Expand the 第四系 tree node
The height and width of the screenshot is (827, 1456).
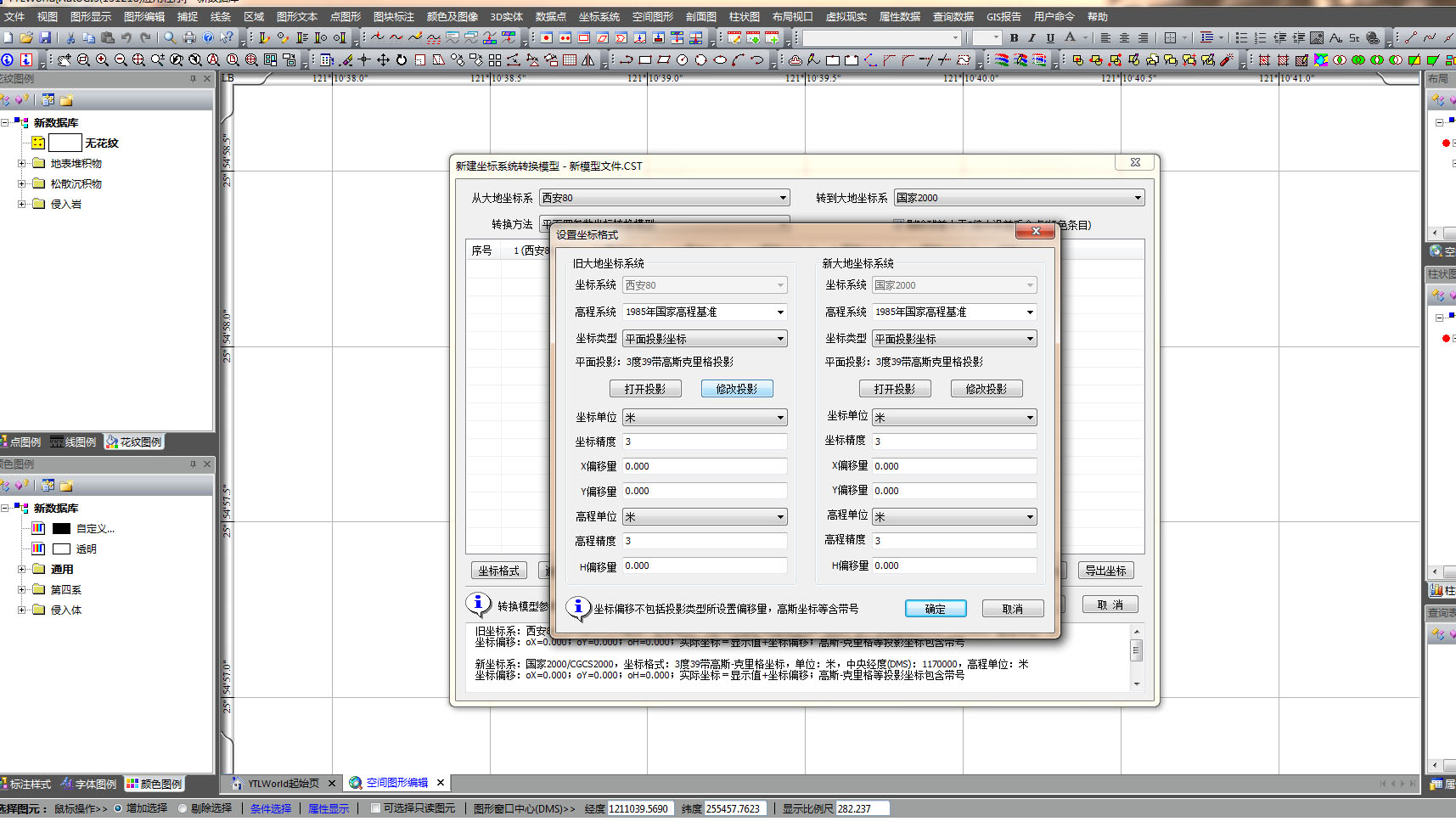coord(22,589)
